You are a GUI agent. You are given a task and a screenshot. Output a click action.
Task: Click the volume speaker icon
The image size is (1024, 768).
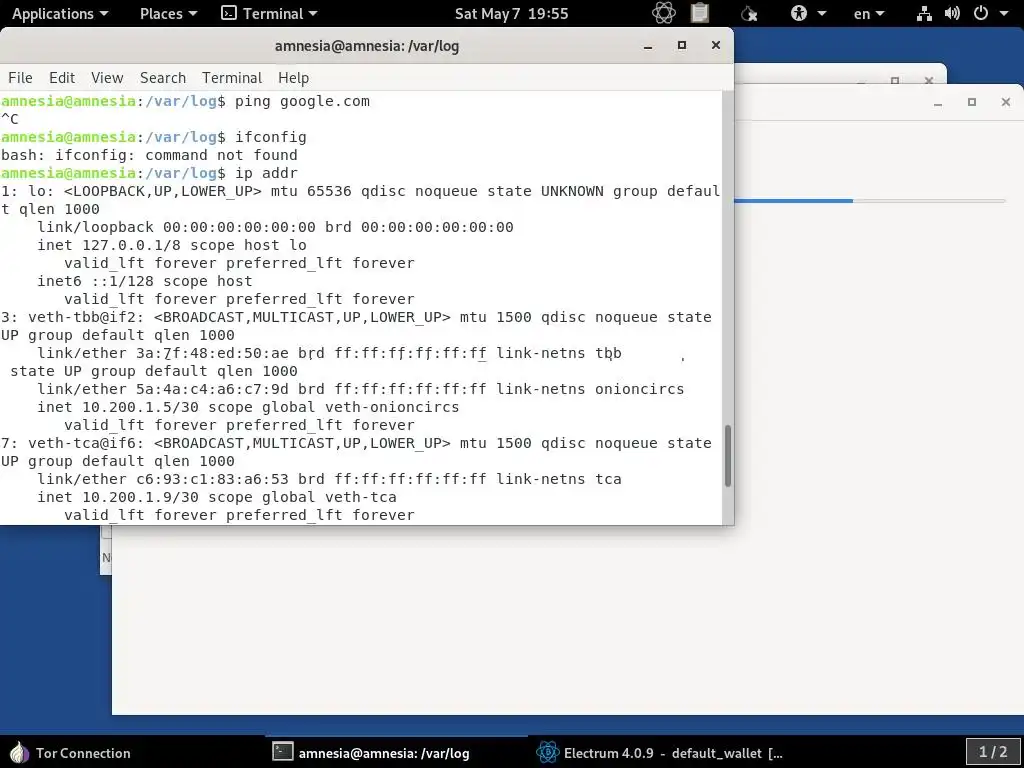click(x=952, y=14)
